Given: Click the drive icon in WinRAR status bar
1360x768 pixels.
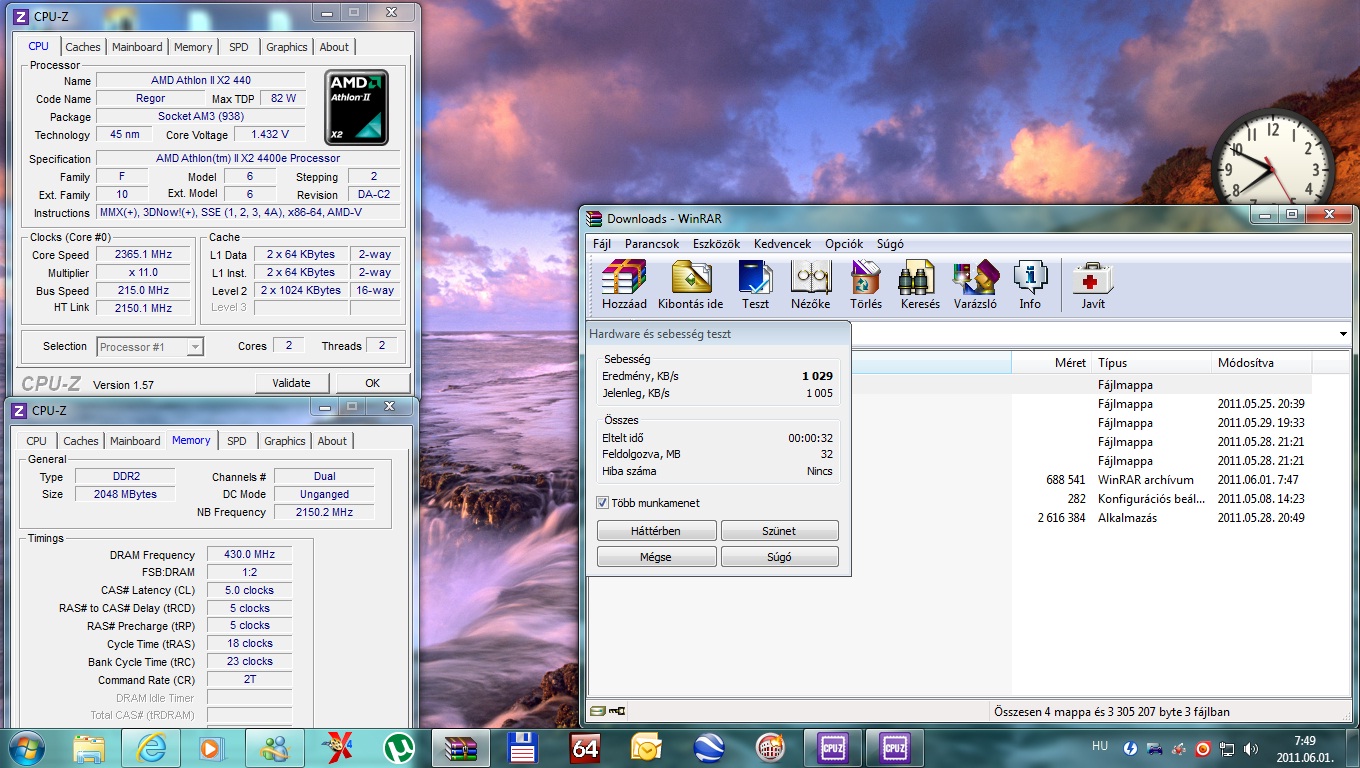Looking at the screenshot, I should click(597, 712).
